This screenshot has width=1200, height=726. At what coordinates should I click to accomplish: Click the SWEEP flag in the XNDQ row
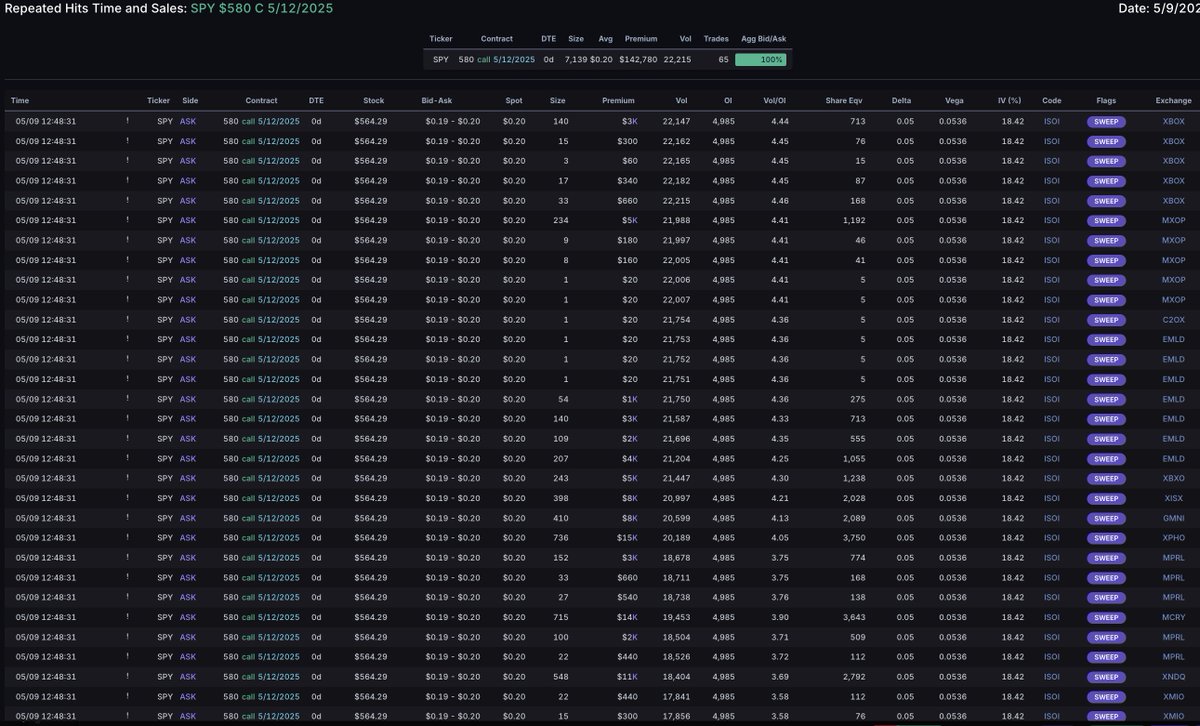[1106, 676]
